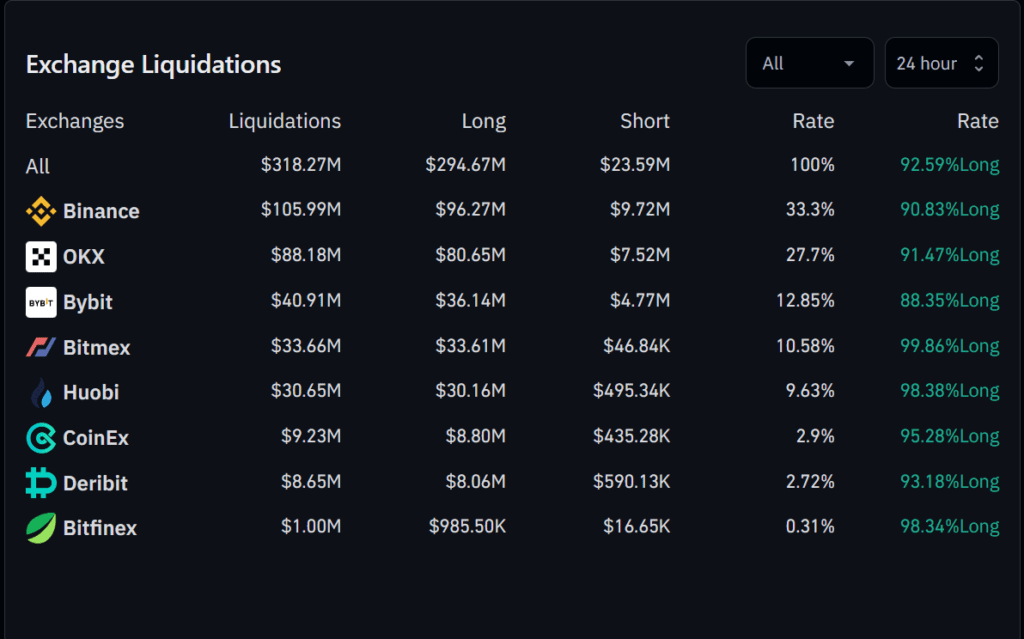
Task: Click the 92.59%Long rate value
Action: click(x=950, y=165)
